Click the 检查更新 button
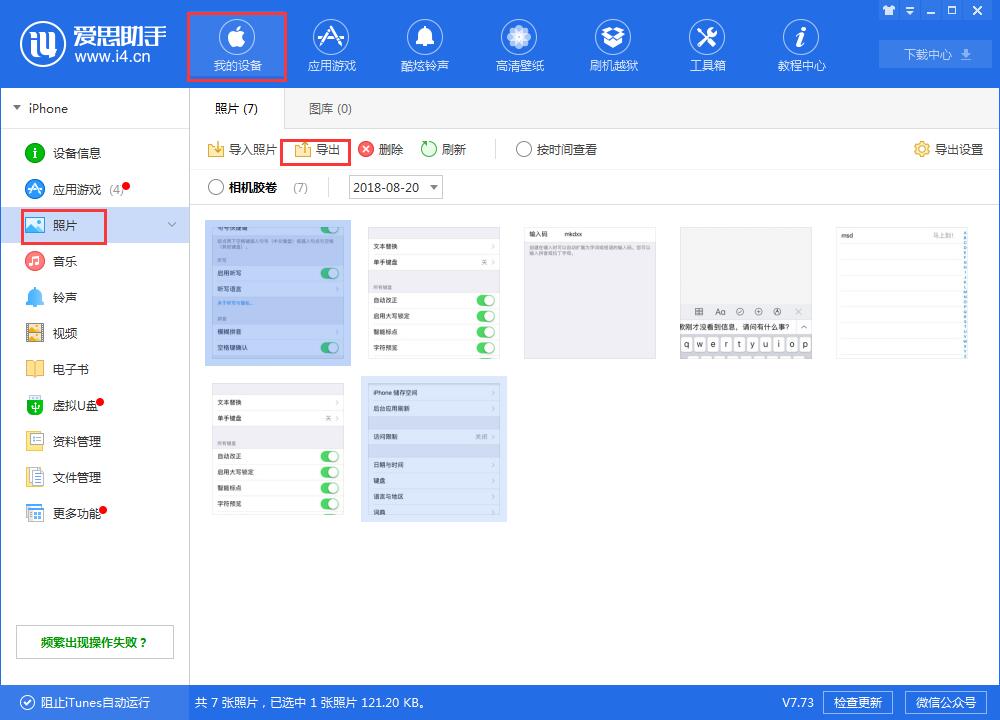 pyautogui.click(x=858, y=702)
